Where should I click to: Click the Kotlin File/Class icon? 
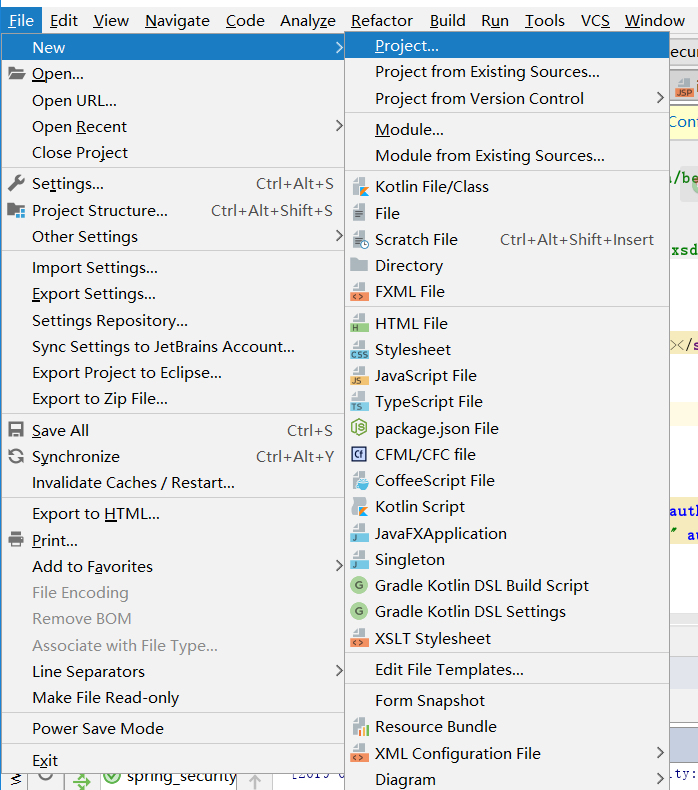pyautogui.click(x=359, y=186)
